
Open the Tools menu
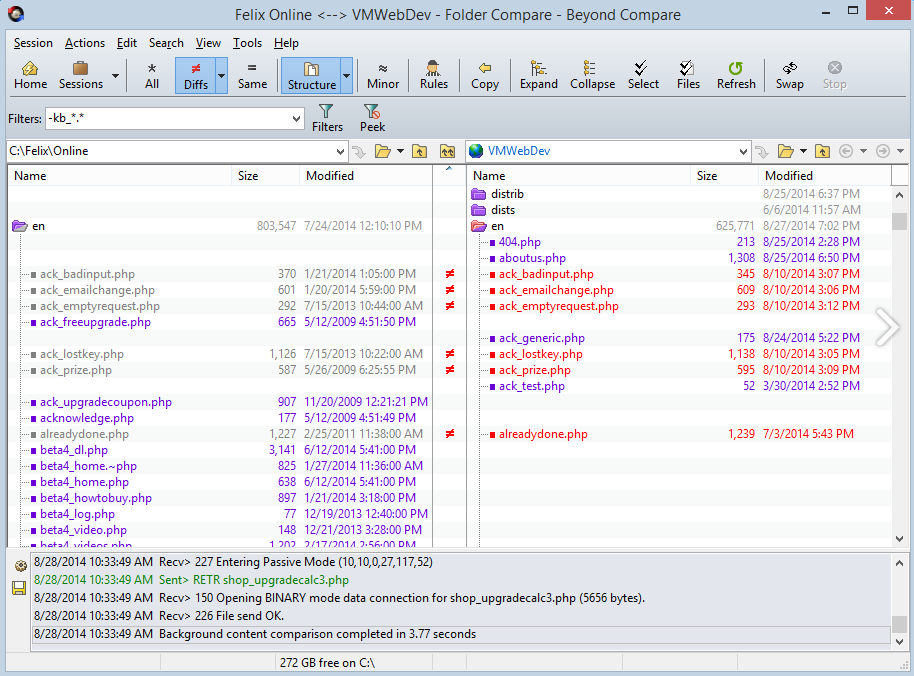247,43
